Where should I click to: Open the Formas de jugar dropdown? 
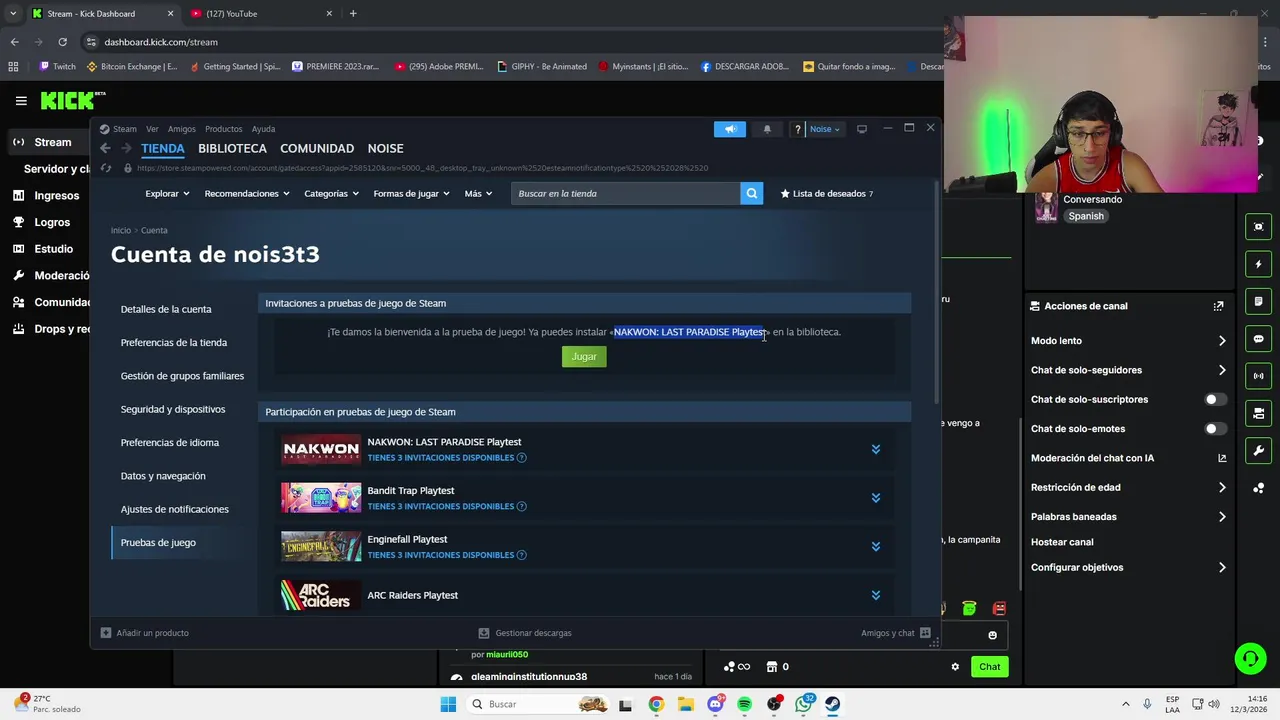pos(412,193)
